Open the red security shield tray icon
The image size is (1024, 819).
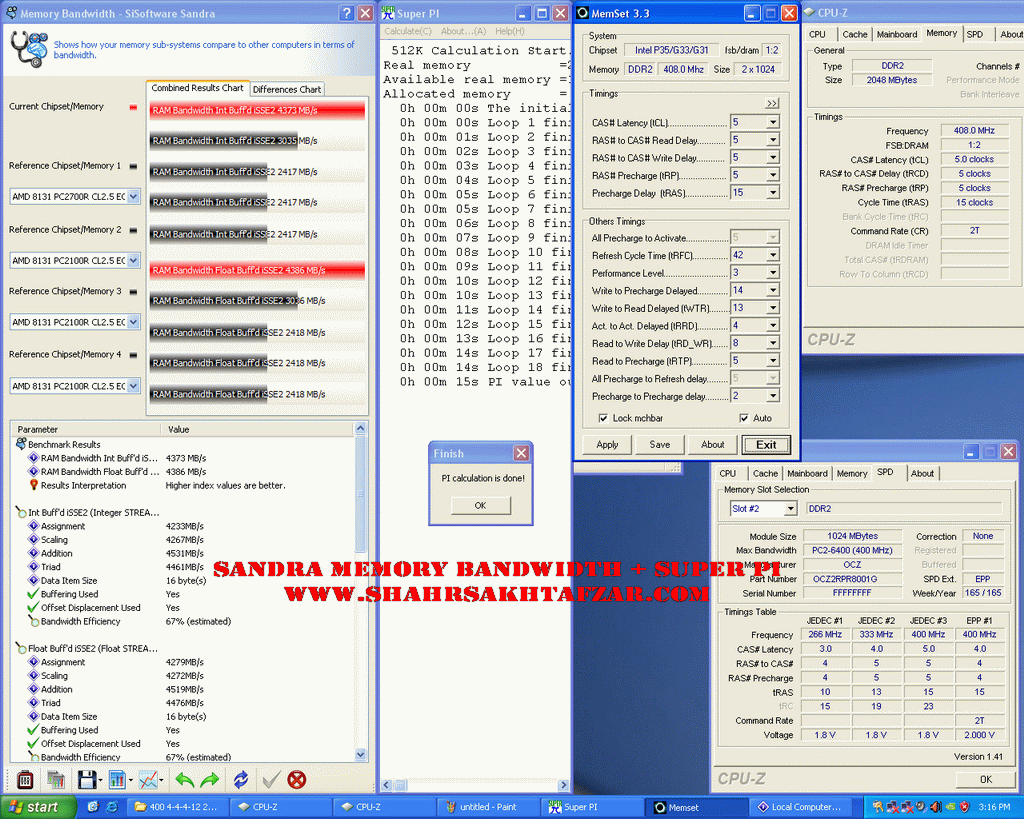[964, 807]
